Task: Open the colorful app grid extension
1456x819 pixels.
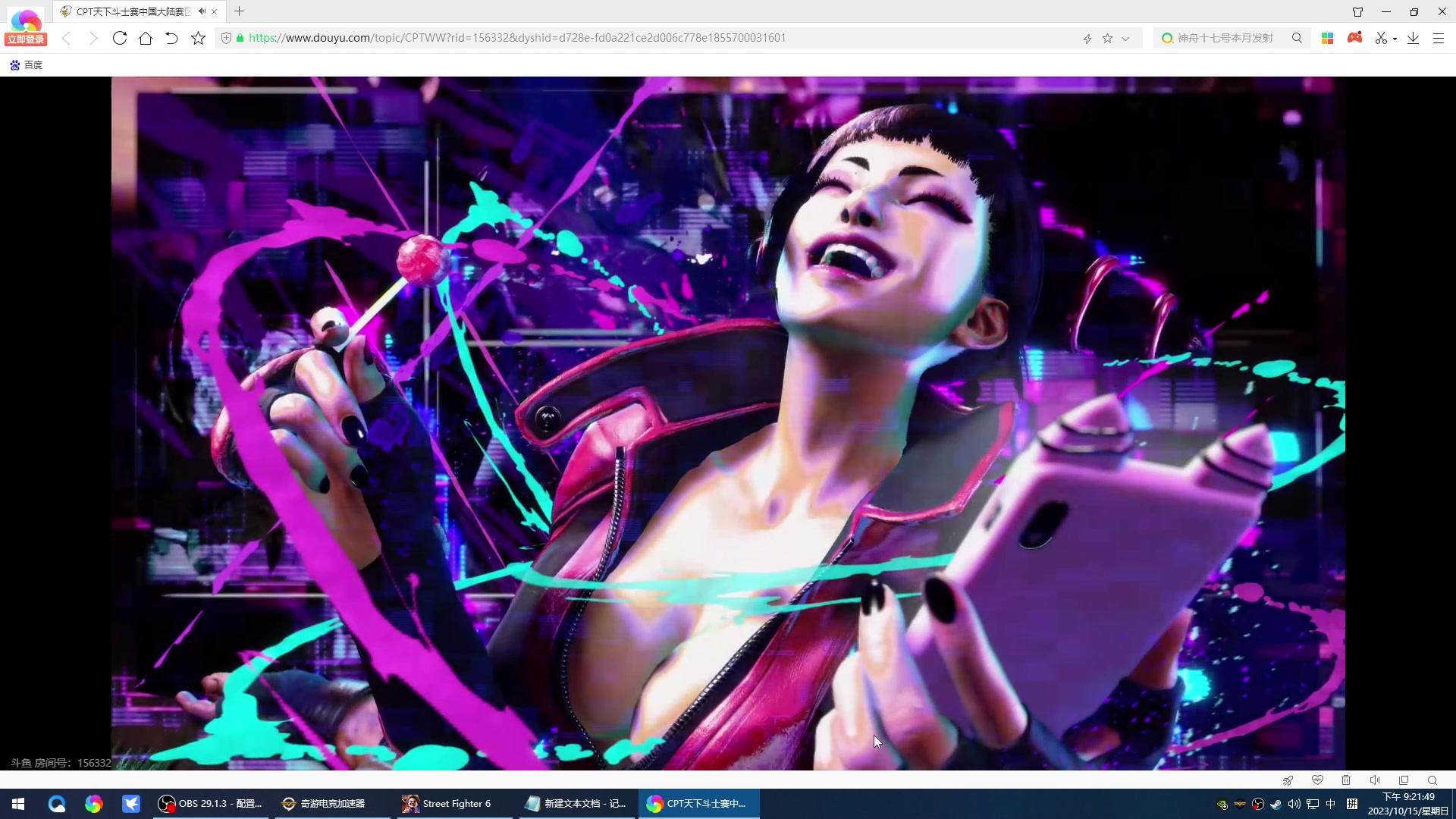Action: pos(1327,38)
